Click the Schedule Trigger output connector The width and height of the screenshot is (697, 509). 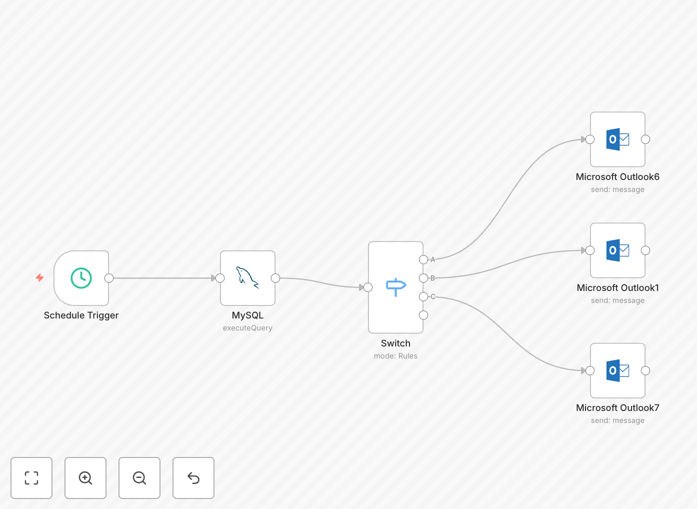pyautogui.click(x=109, y=278)
